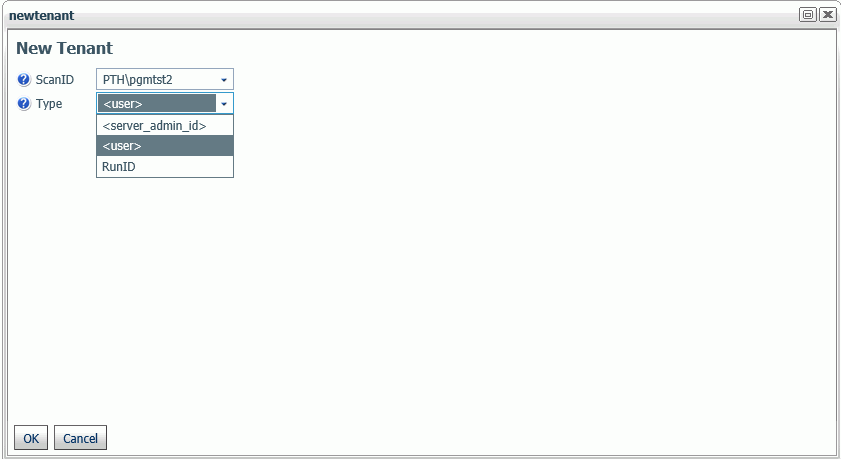Click the Type field label

click(49, 103)
